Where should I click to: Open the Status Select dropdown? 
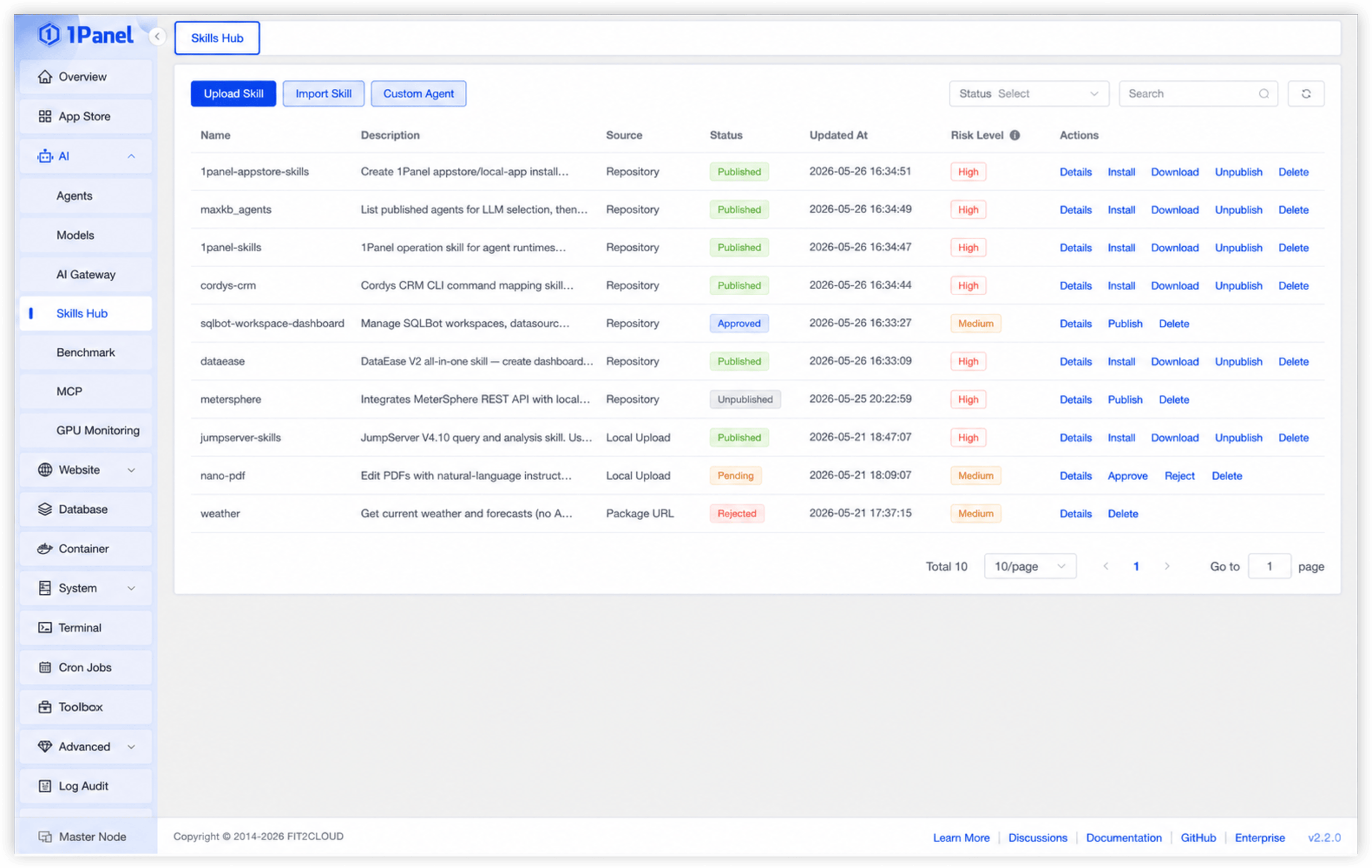click(x=1029, y=94)
